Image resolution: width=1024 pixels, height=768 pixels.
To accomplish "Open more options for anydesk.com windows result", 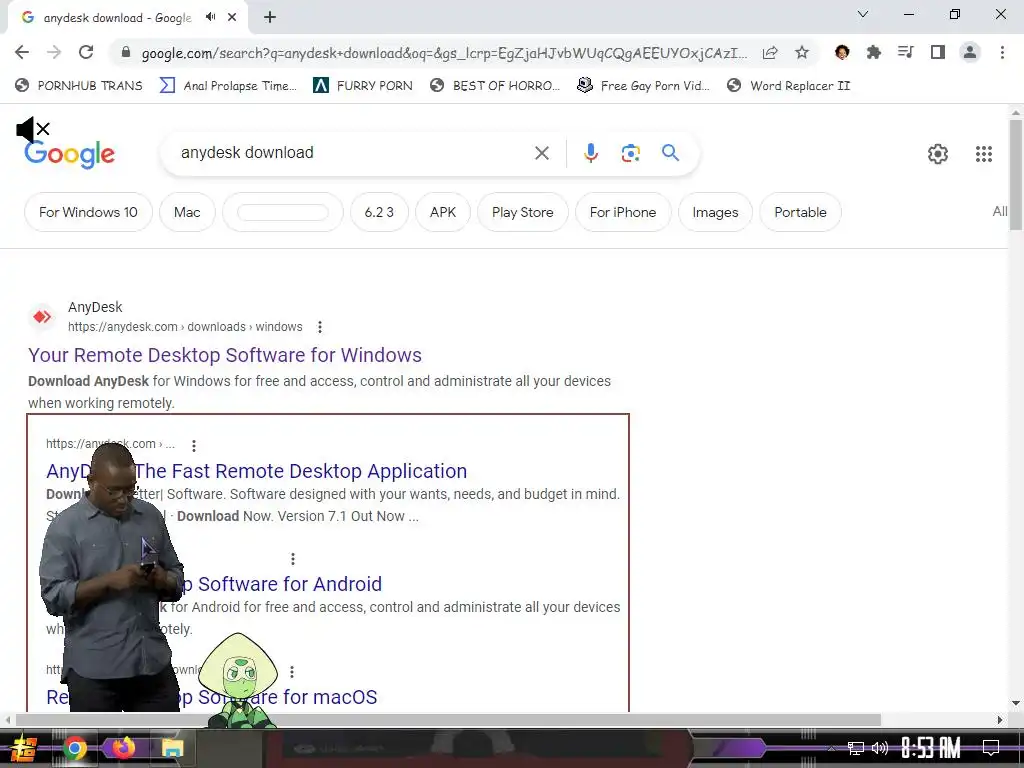I will (x=319, y=327).
